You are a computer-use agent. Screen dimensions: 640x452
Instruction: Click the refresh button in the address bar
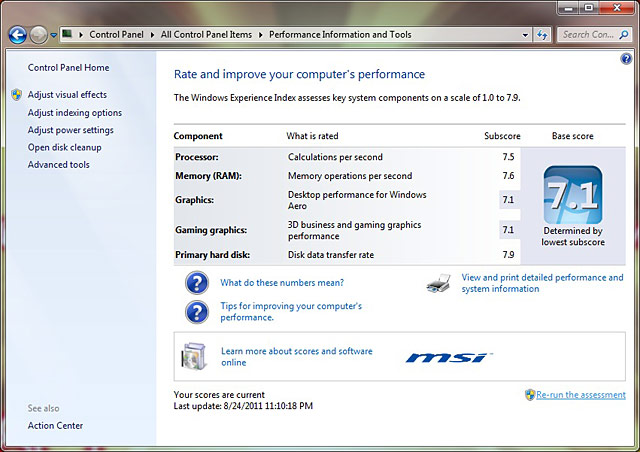click(542, 34)
